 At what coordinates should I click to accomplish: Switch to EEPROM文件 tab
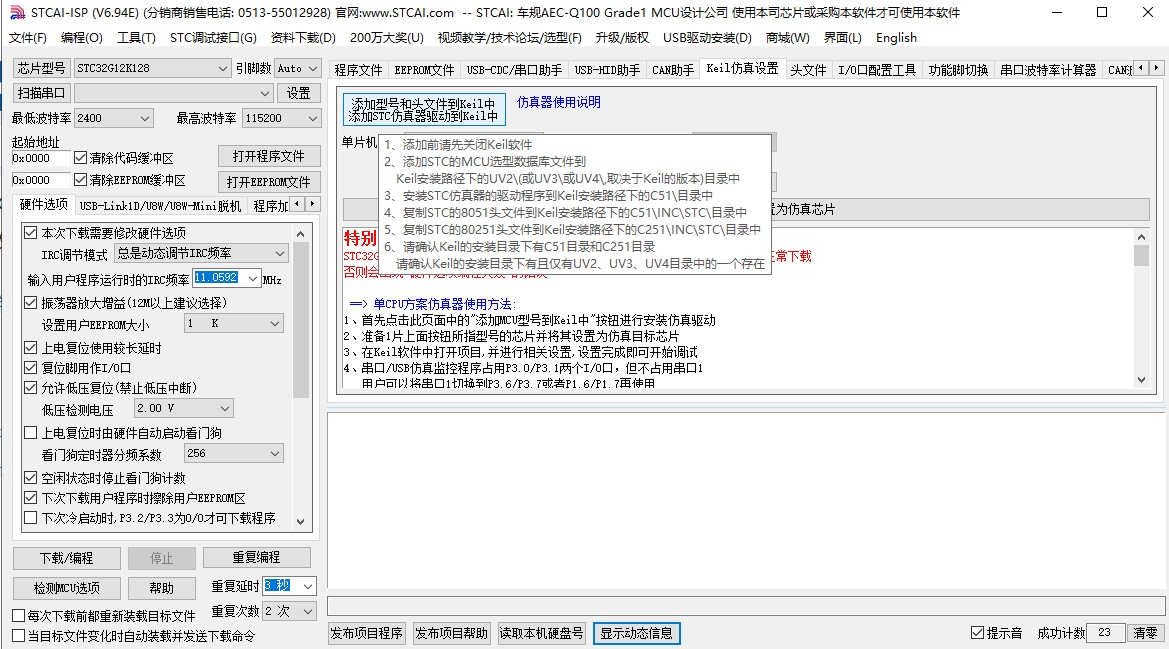[424, 69]
